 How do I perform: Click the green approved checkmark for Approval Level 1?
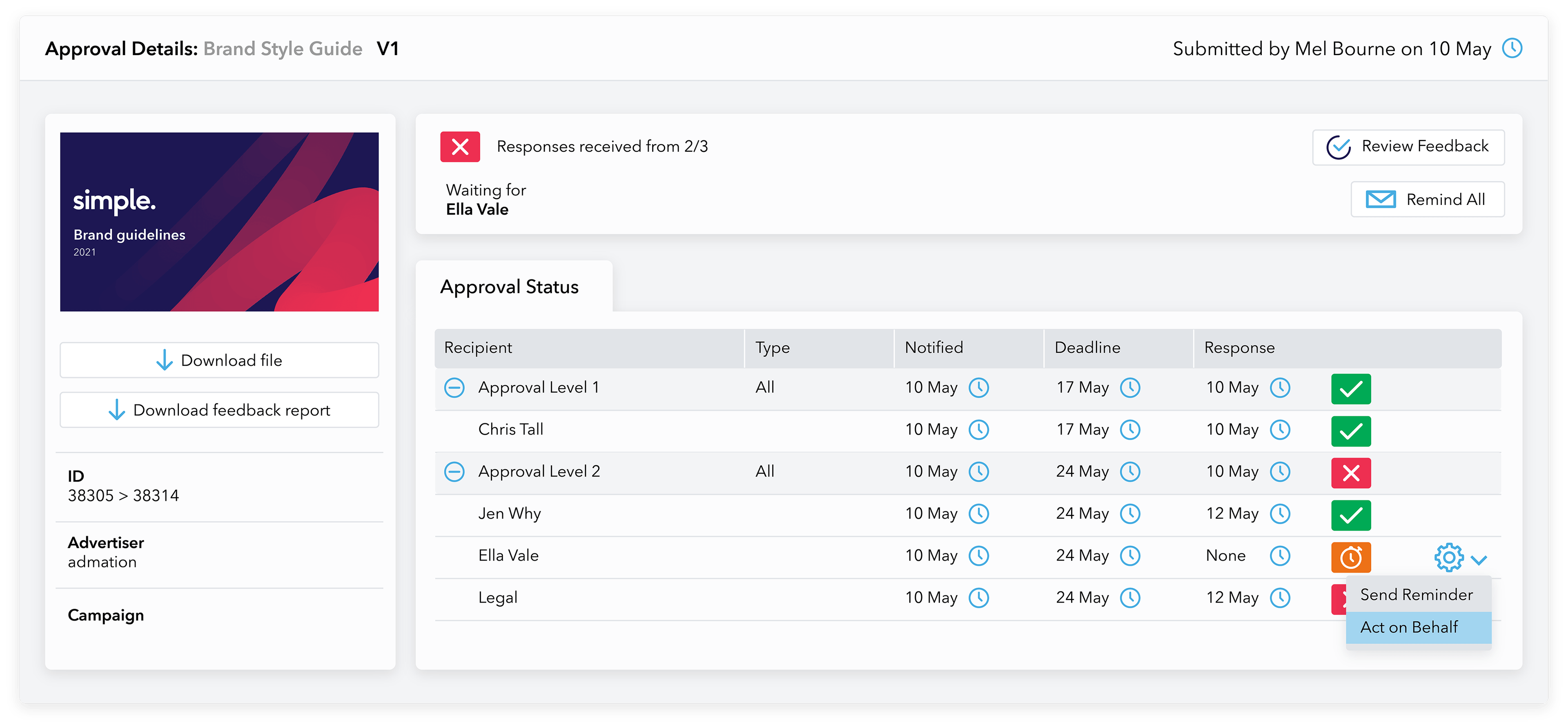click(1351, 389)
